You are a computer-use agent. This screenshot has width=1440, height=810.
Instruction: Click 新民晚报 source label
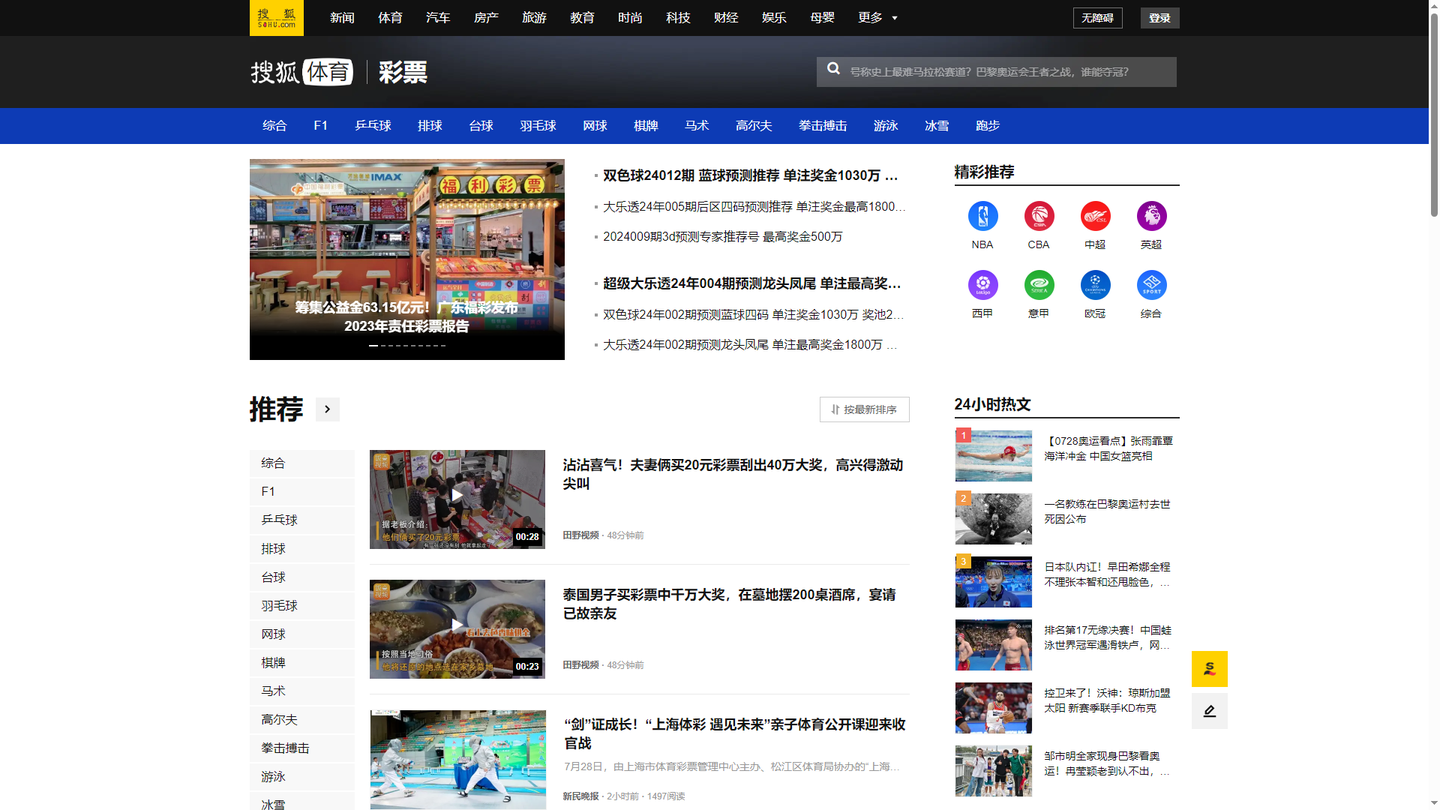point(581,796)
